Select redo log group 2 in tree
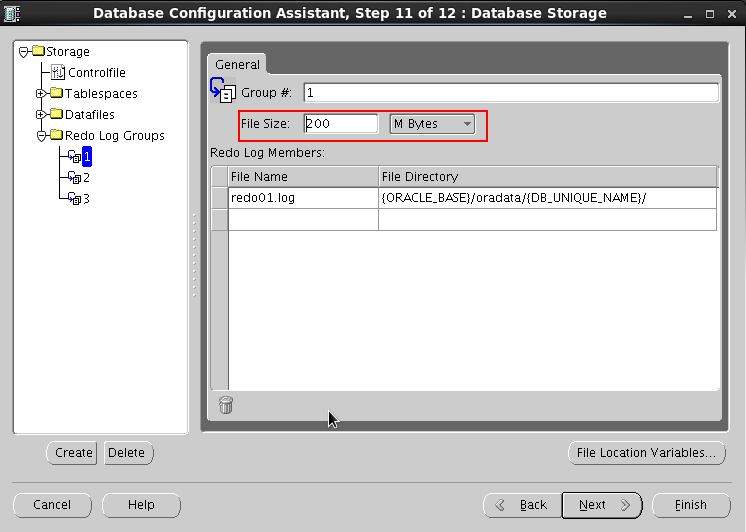The width and height of the screenshot is (746, 532). coord(86,178)
